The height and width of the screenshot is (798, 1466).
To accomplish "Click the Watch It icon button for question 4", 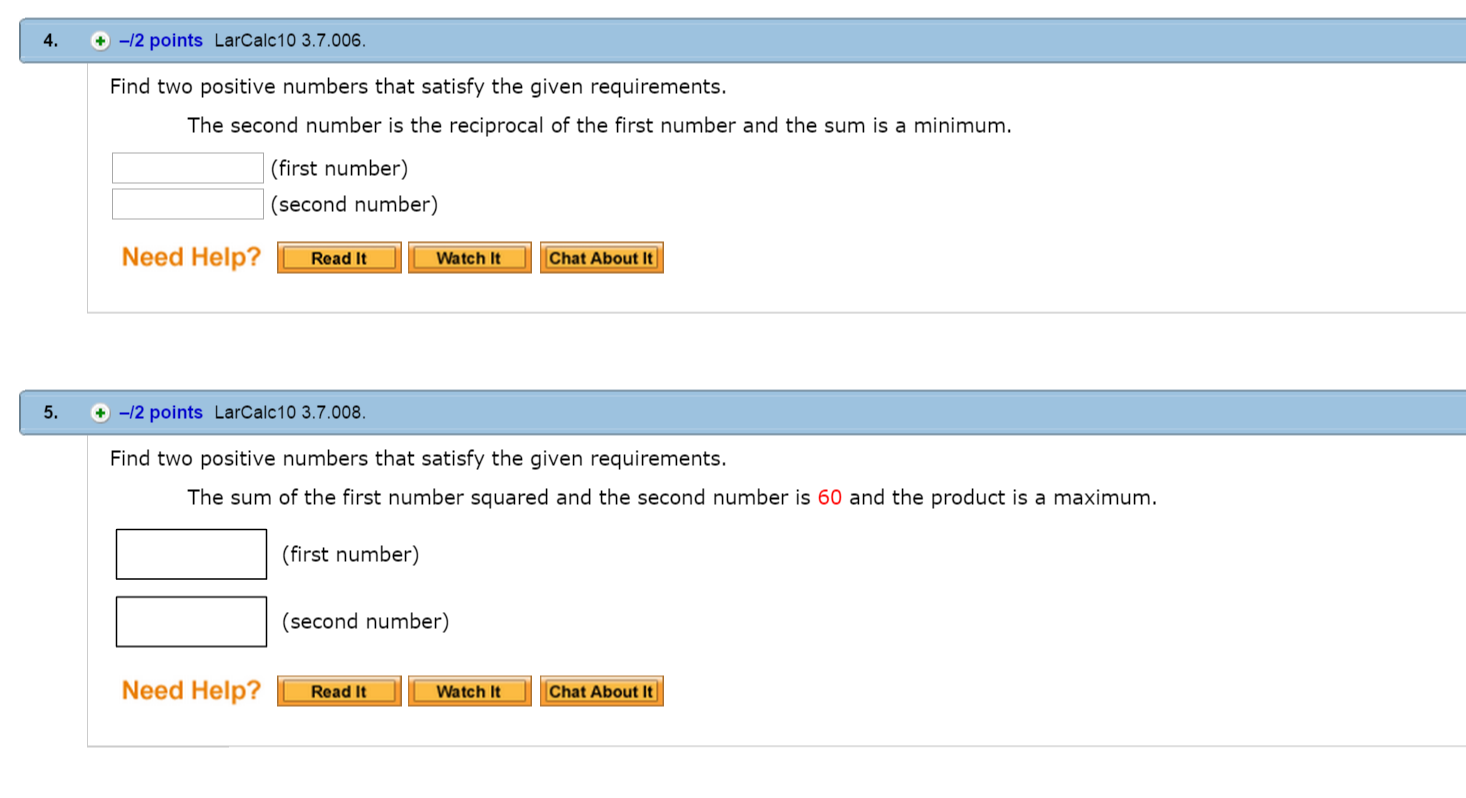I will coord(469,257).
